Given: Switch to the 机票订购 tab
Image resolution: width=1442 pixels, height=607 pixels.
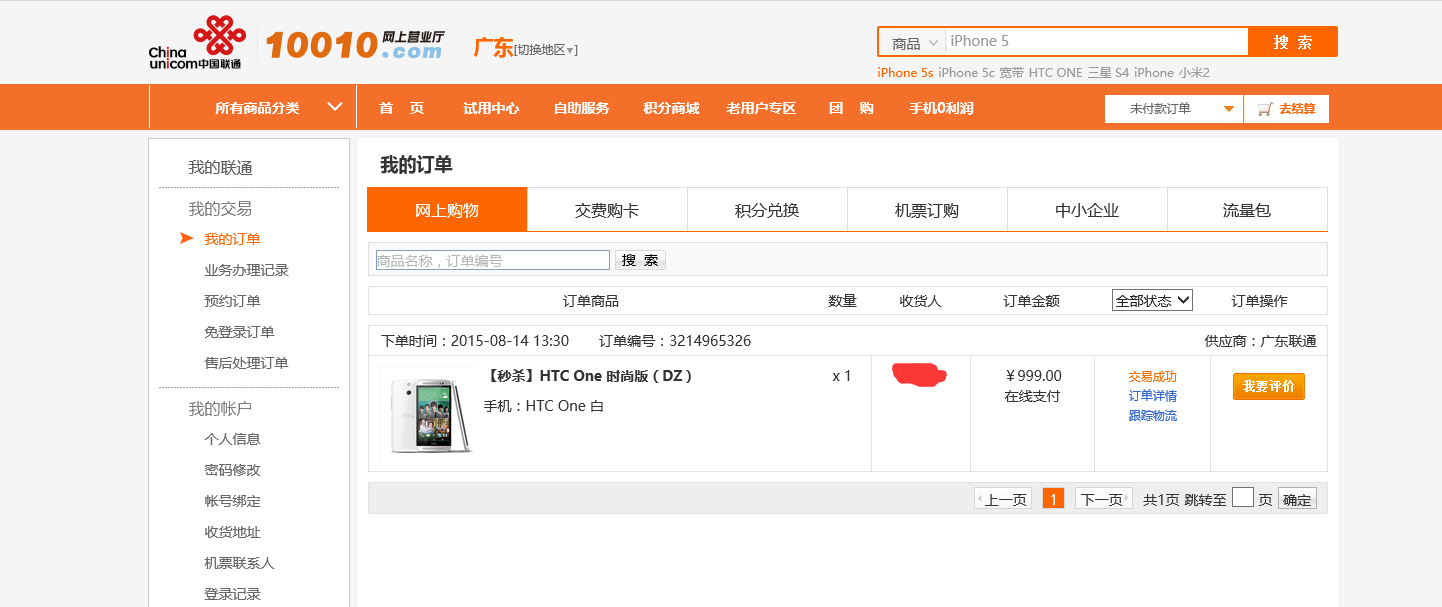Looking at the screenshot, I should (x=927, y=210).
